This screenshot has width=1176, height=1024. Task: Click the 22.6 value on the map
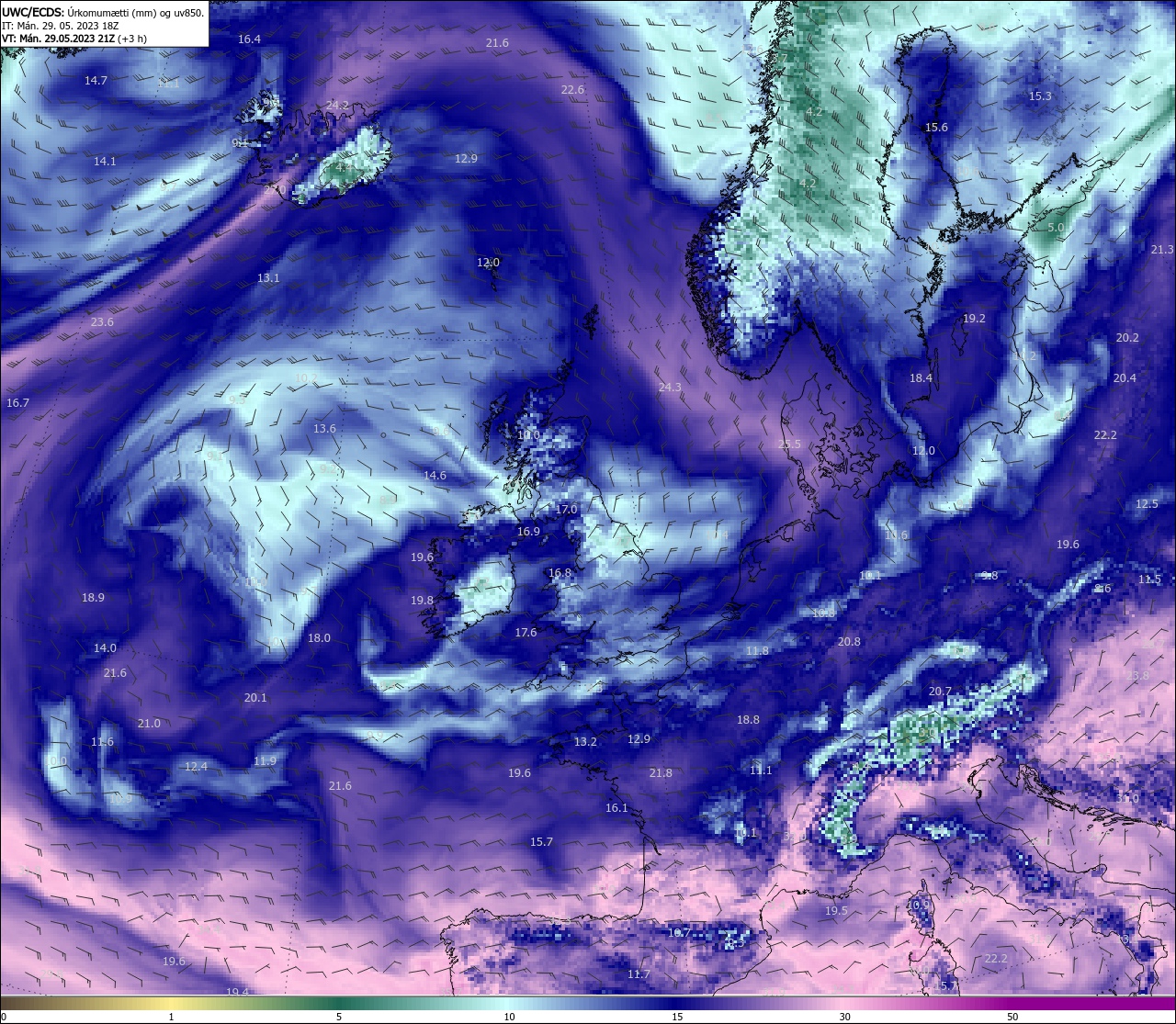pos(572,90)
